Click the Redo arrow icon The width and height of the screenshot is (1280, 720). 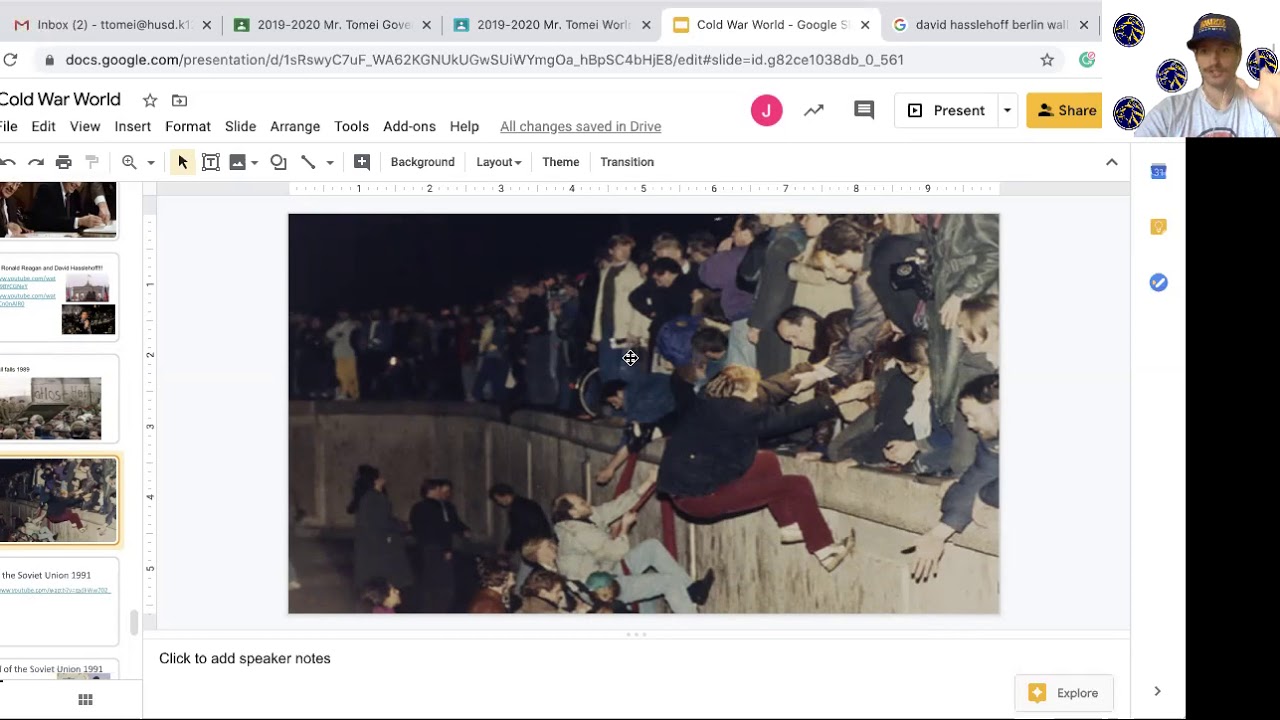pyautogui.click(x=36, y=162)
